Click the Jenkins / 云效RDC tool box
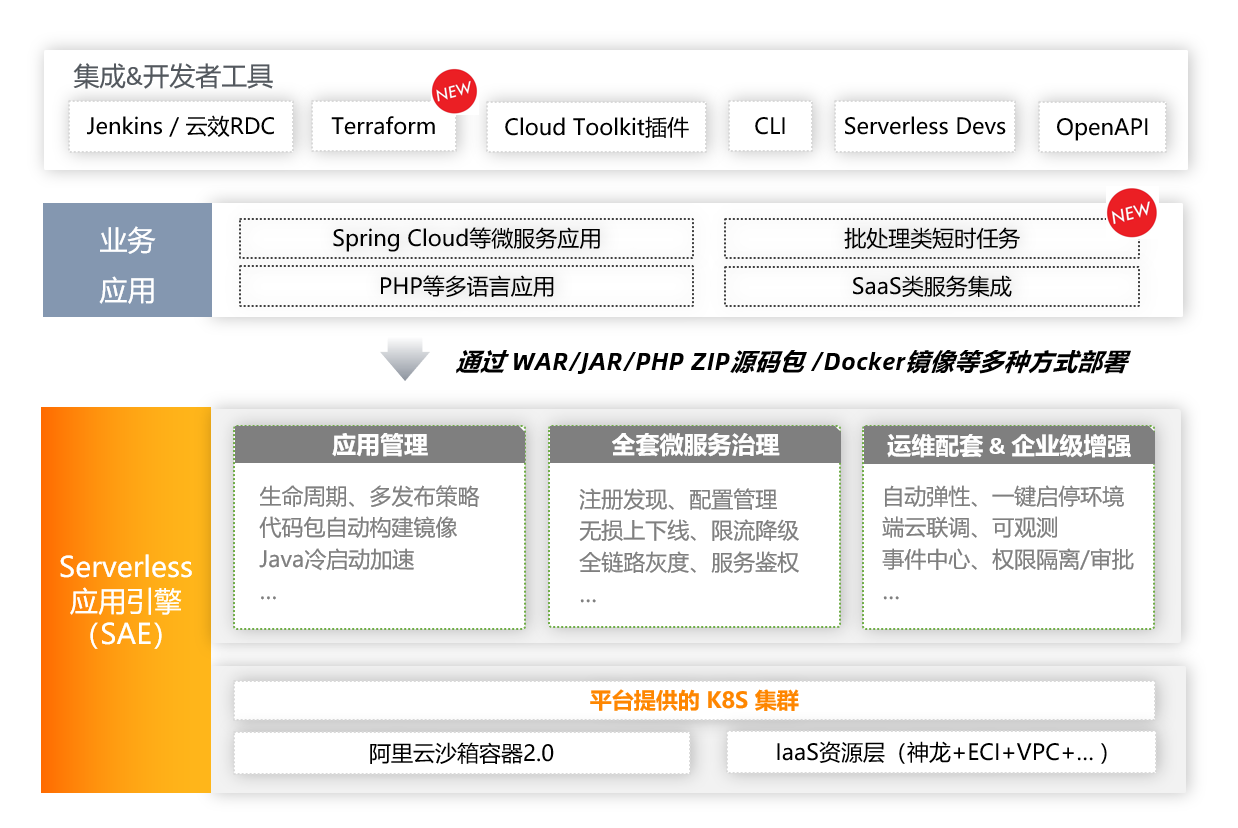The width and height of the screenshot is (1238, 828). click(181, 126)
